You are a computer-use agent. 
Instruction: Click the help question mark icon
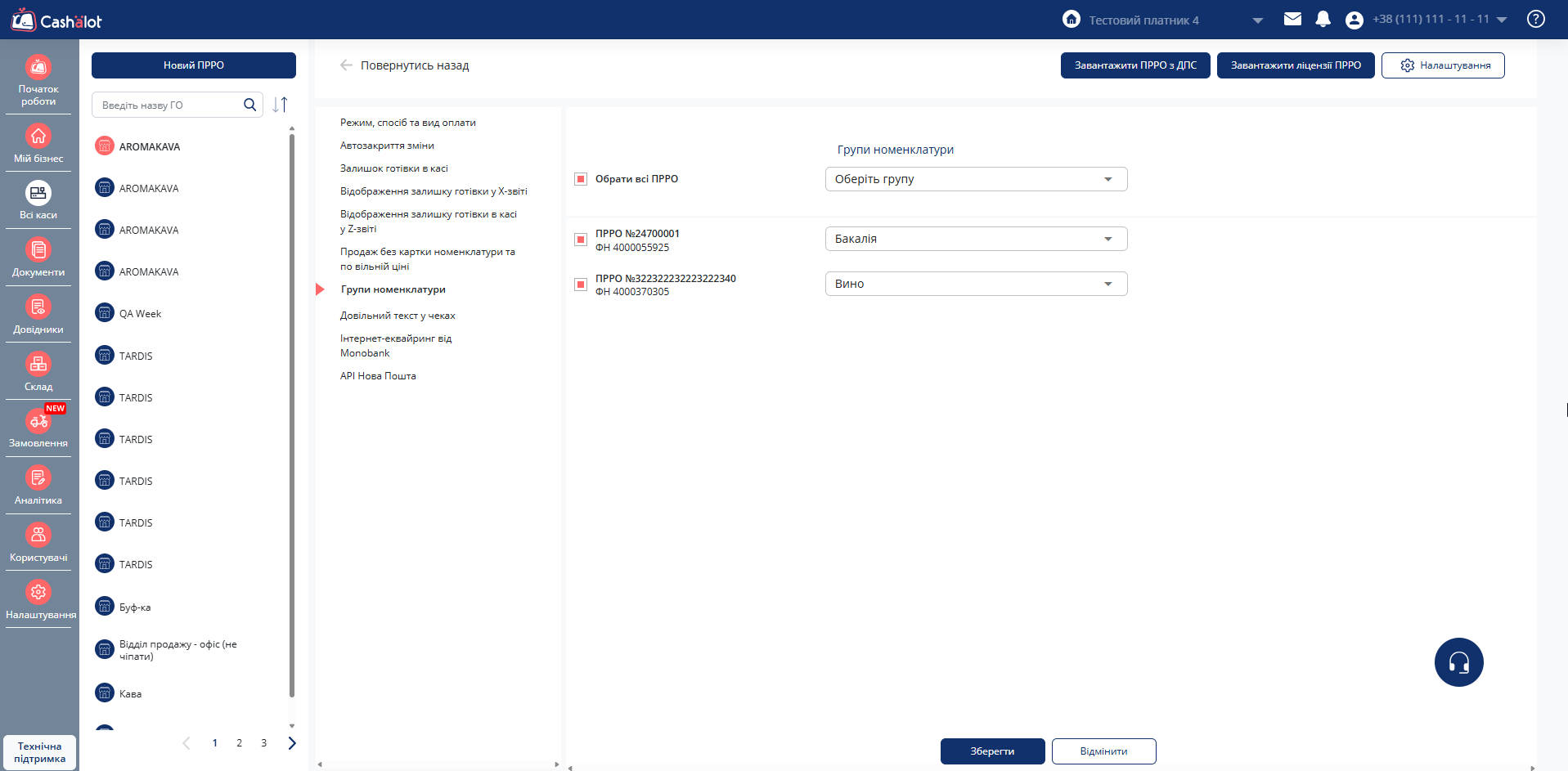pyautogui.click(x=1535, y=19)
